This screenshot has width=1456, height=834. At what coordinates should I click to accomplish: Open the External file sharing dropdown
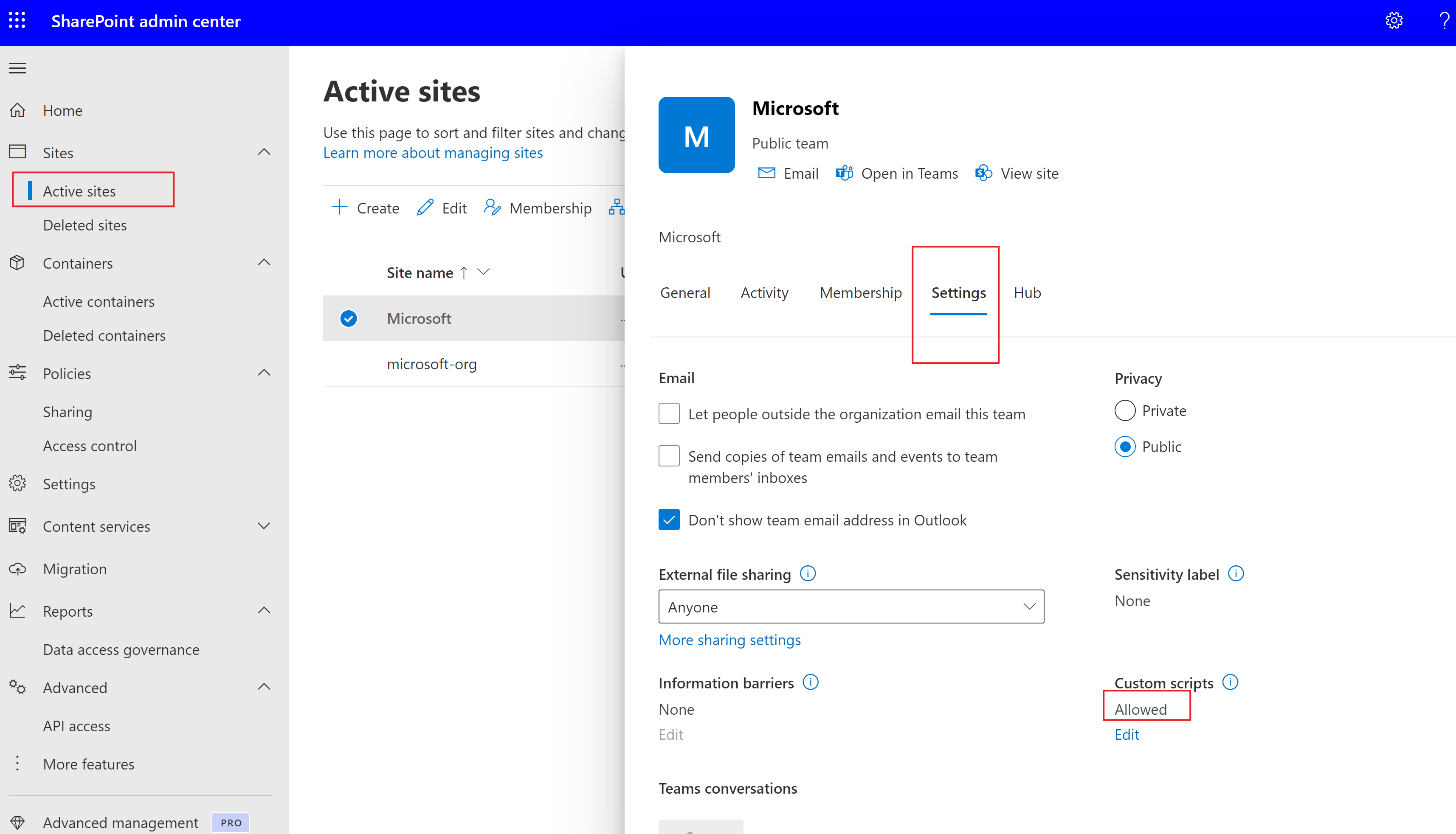(x=851, y=607)
